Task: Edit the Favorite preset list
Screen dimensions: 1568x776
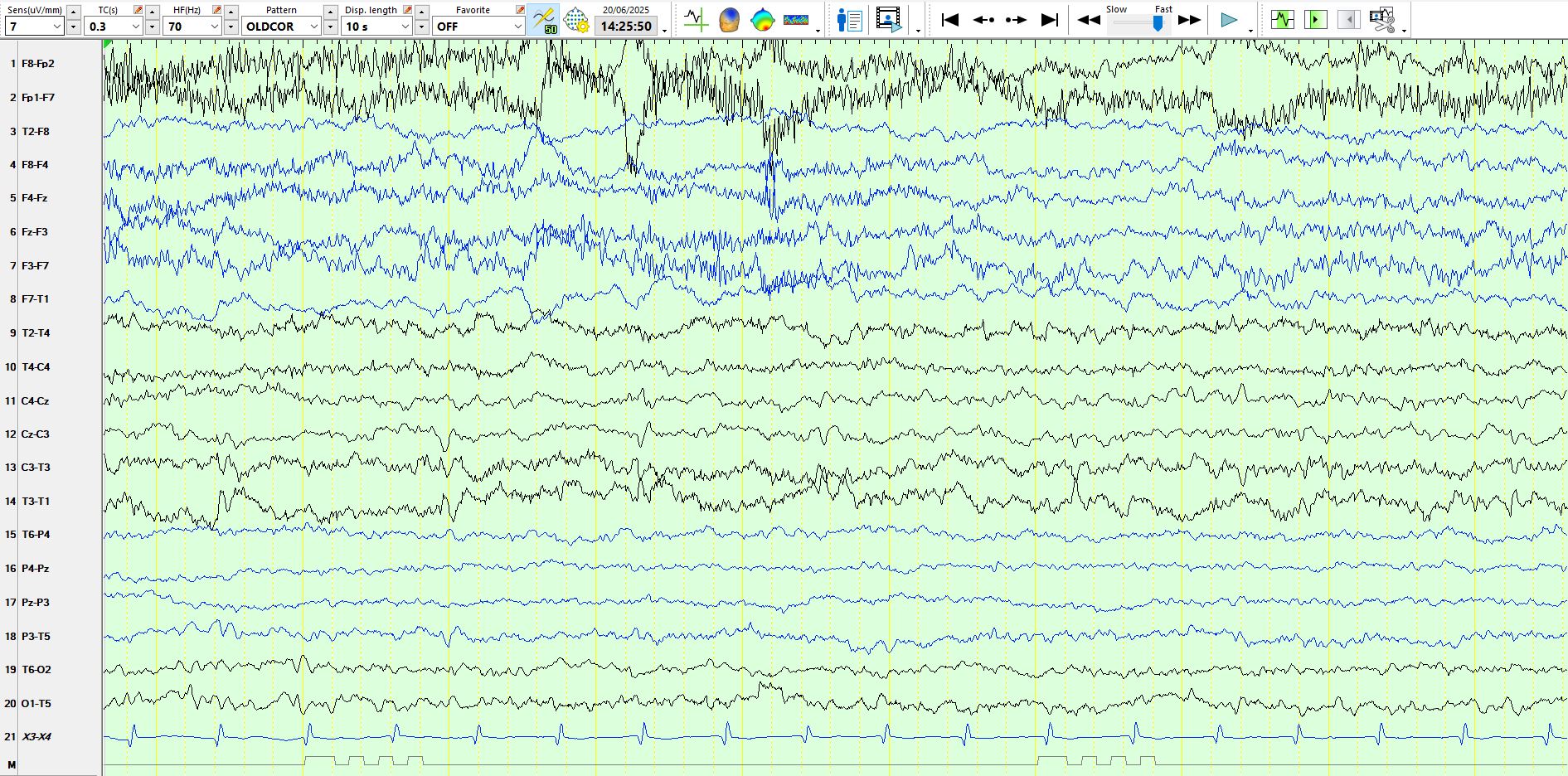Action: (x=520, y=10)
